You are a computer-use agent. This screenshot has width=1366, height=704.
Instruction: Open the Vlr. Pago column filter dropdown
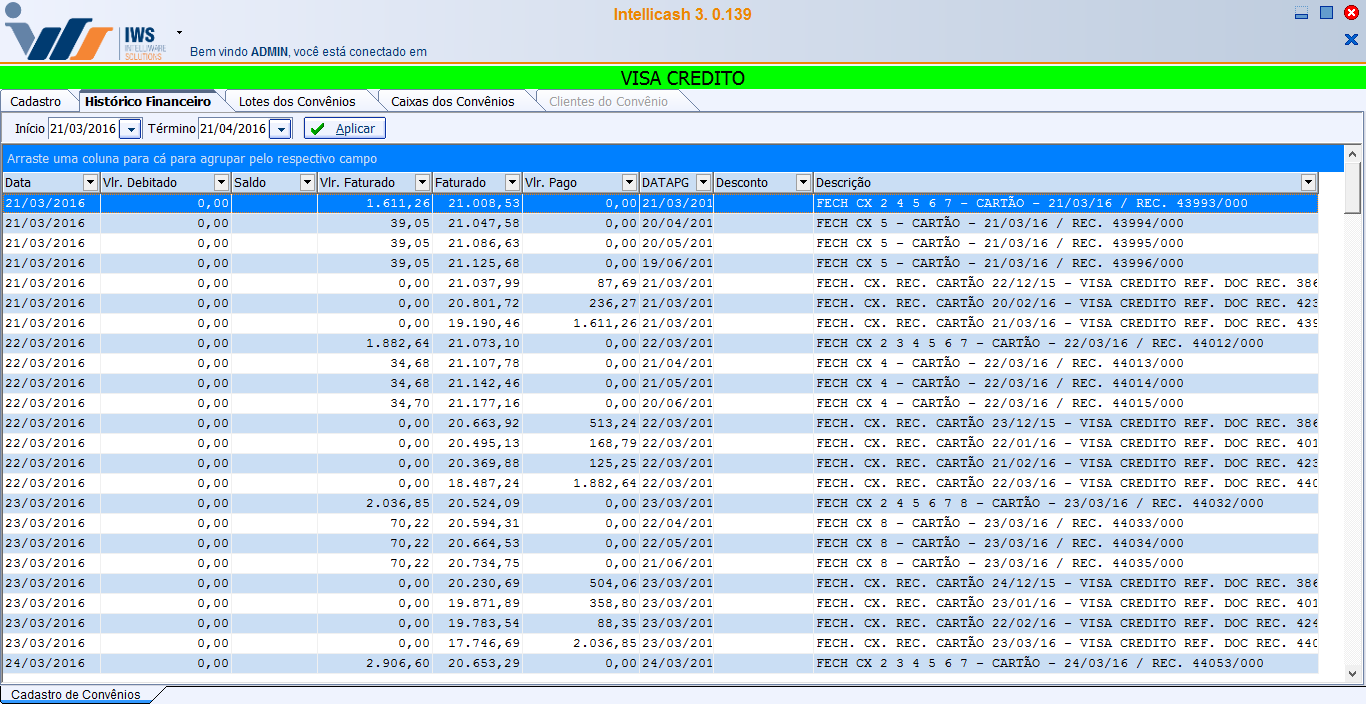(630, 182)
